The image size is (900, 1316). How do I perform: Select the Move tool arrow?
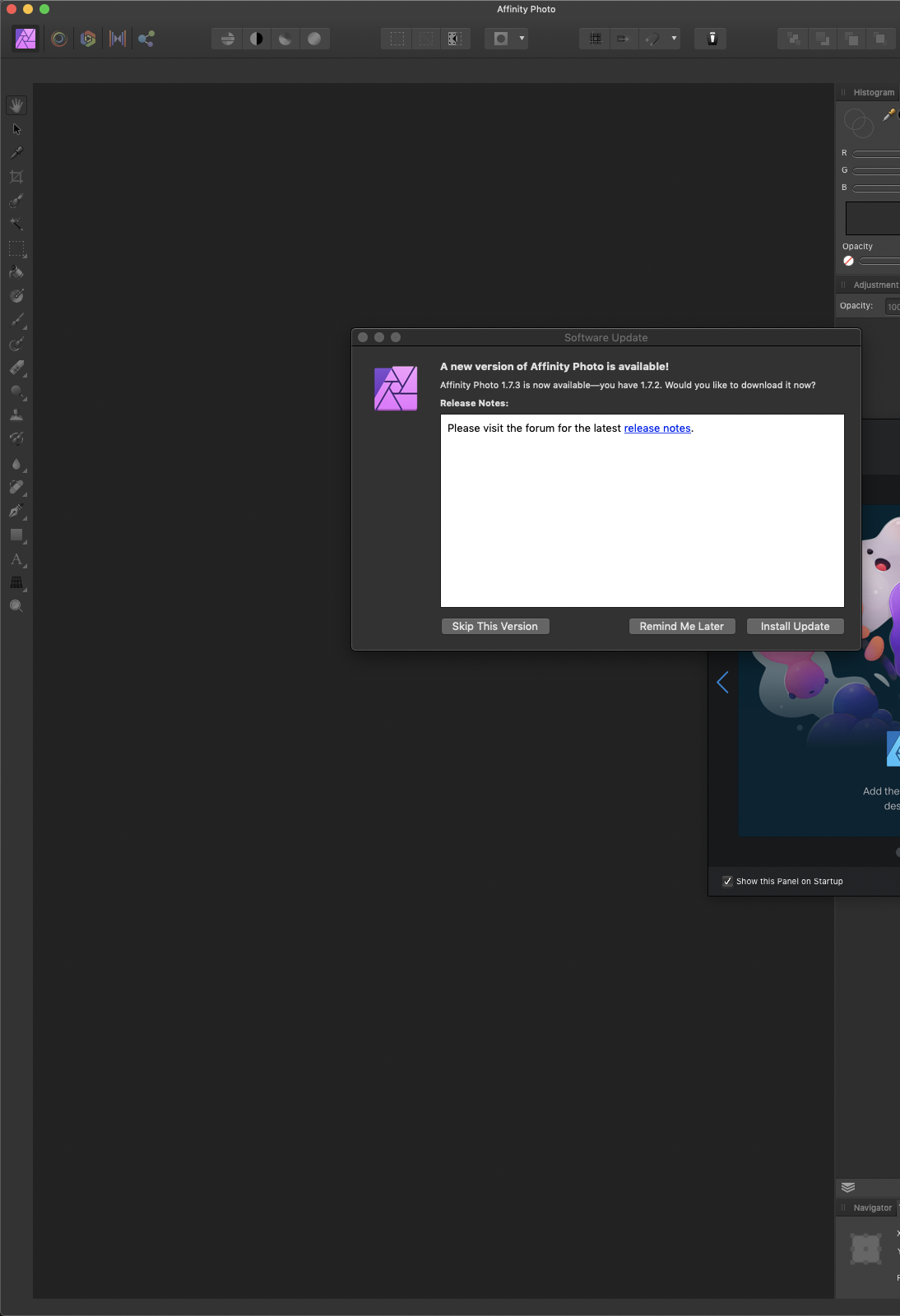click(16, 129)
